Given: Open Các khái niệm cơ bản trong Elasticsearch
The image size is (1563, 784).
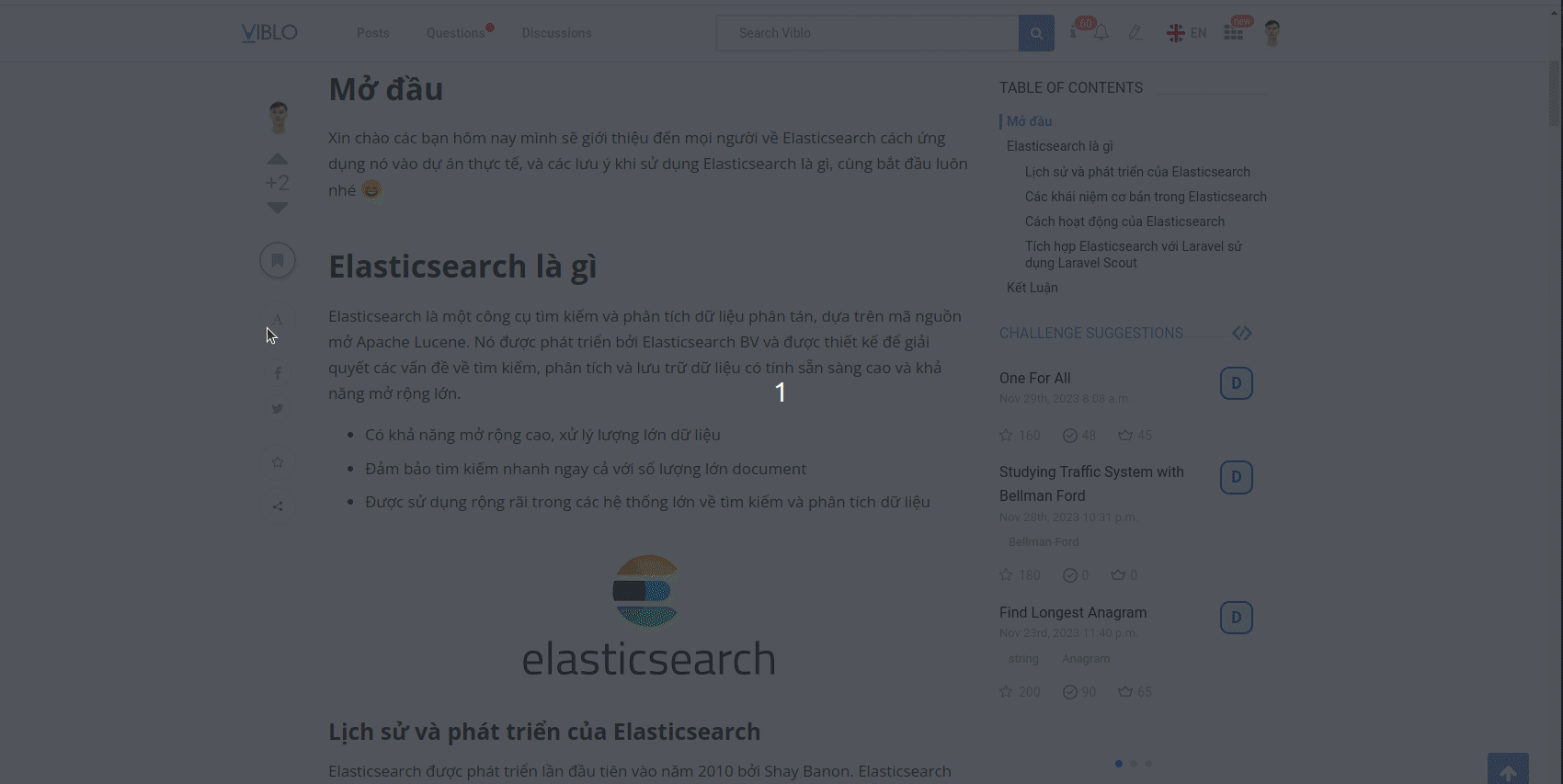Looking at the screenshot, I should tap(1146, 197).
